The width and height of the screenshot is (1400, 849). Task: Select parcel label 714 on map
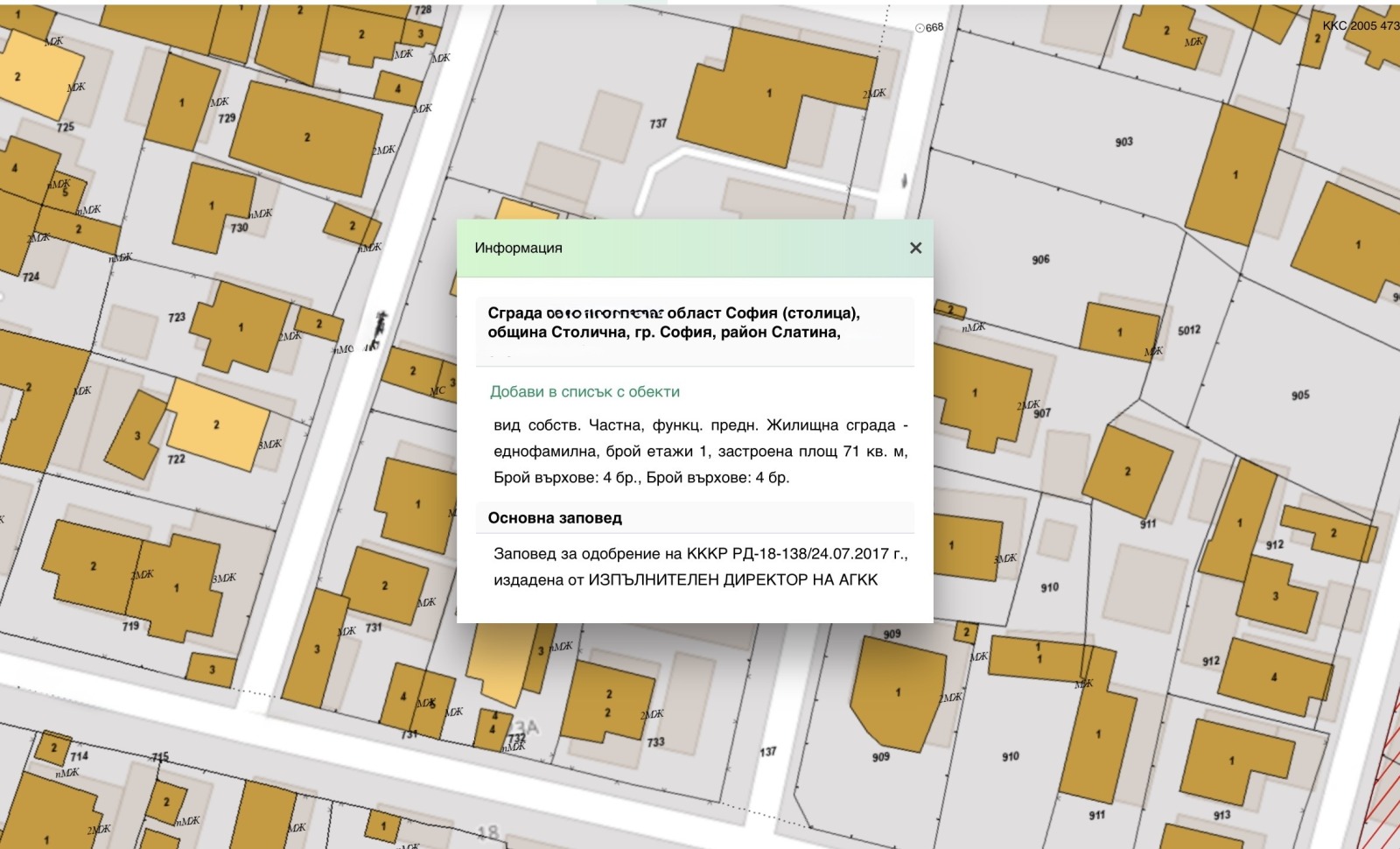pyautogui.click(x=79, y=756)
